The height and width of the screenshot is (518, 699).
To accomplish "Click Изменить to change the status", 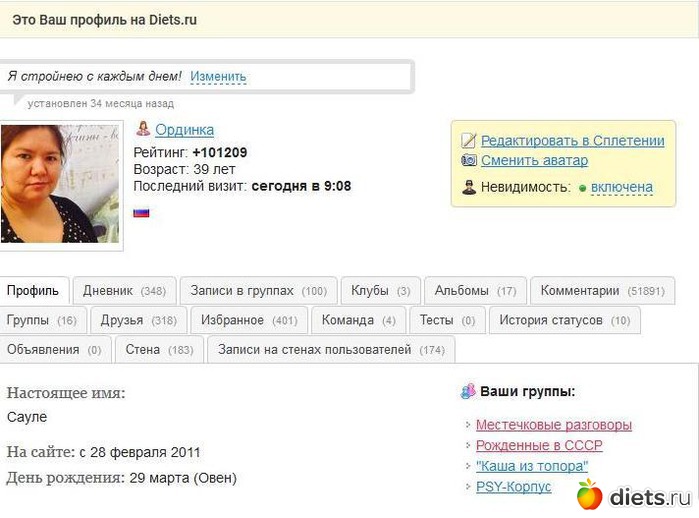I will [x=218, y=76].
